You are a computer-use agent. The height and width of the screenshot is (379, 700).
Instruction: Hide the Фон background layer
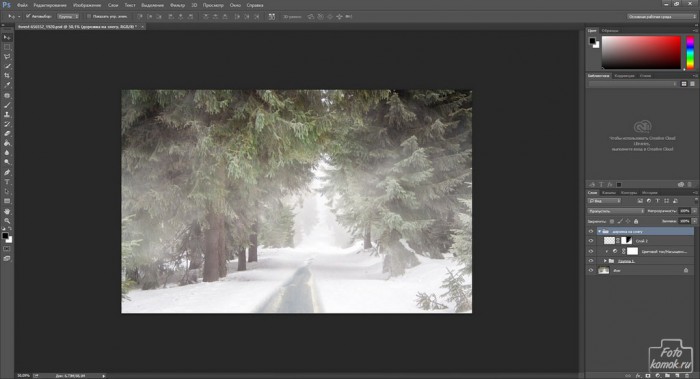point(591,270)
